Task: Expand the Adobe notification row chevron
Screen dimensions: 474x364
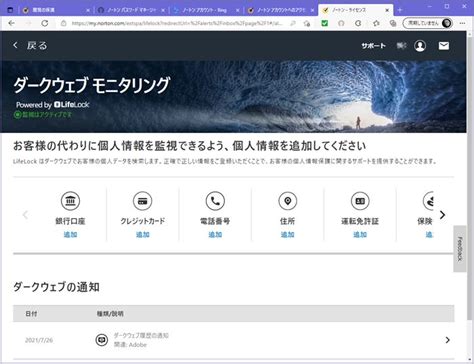Action: [x=447, y=340]
